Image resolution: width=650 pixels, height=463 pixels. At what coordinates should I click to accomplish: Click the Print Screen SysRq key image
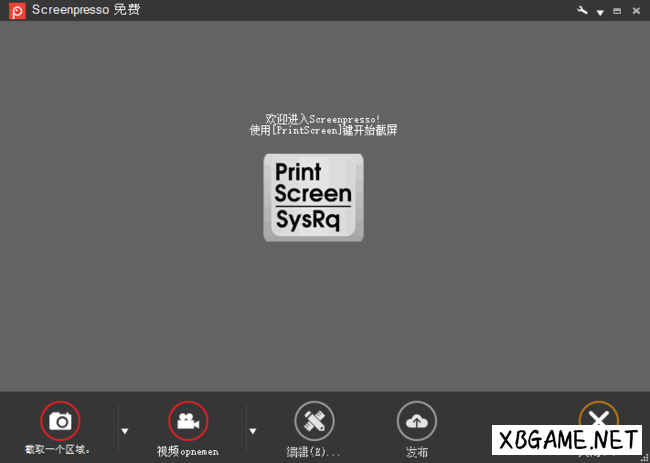point(313,197)
